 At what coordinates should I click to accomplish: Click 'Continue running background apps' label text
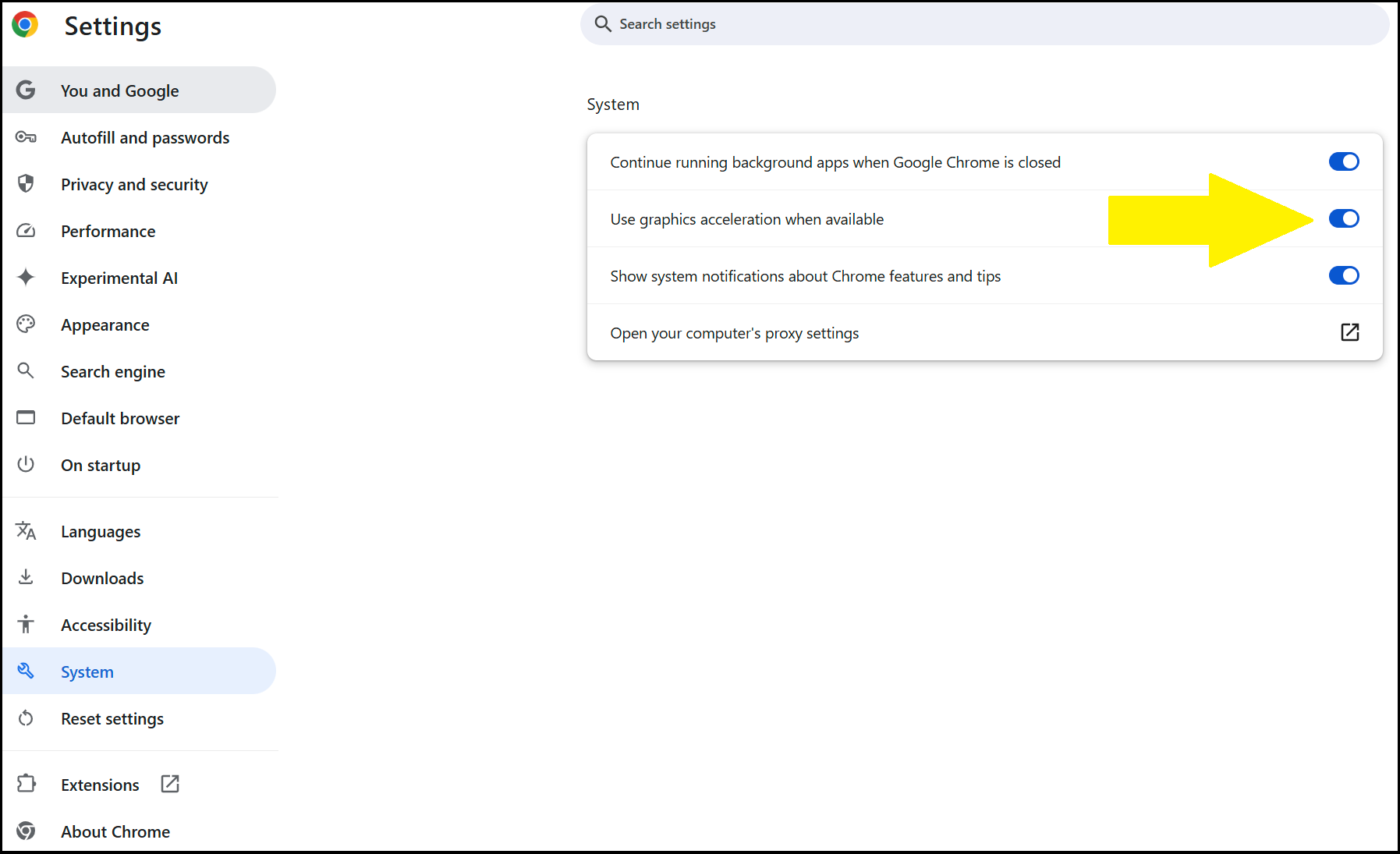point(835,162)
